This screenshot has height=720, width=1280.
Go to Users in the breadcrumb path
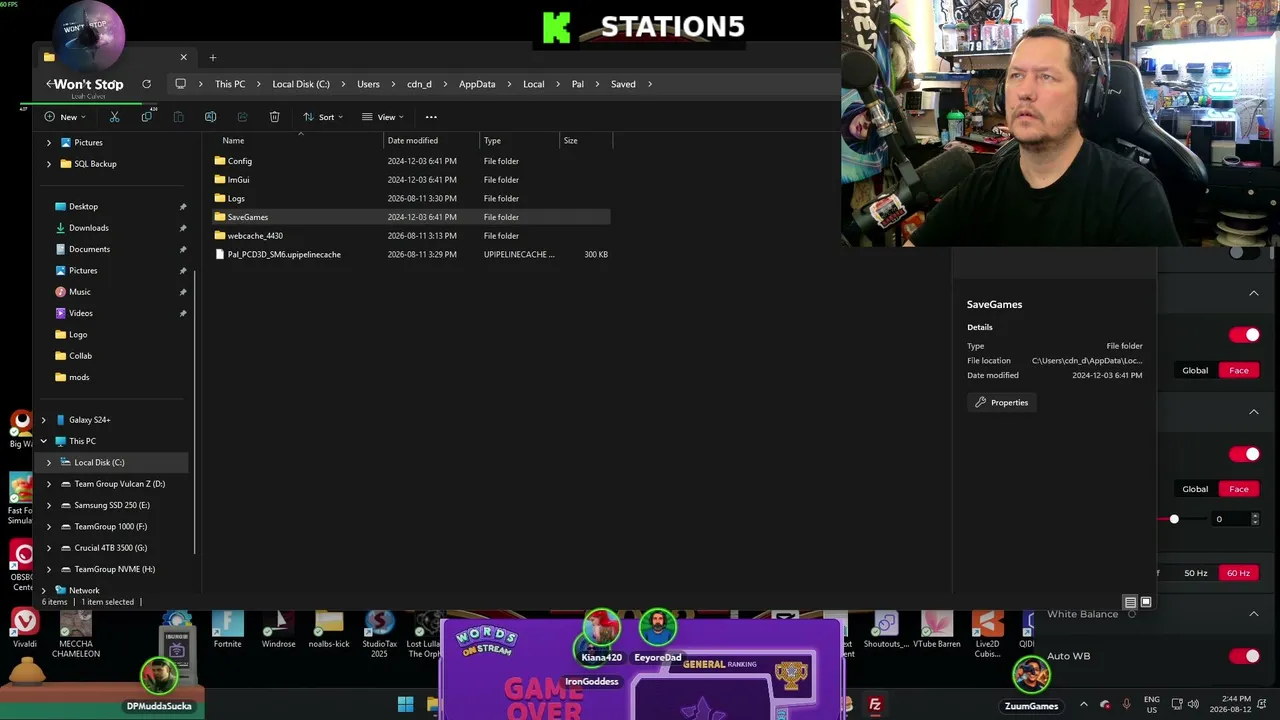pos(368,84)
